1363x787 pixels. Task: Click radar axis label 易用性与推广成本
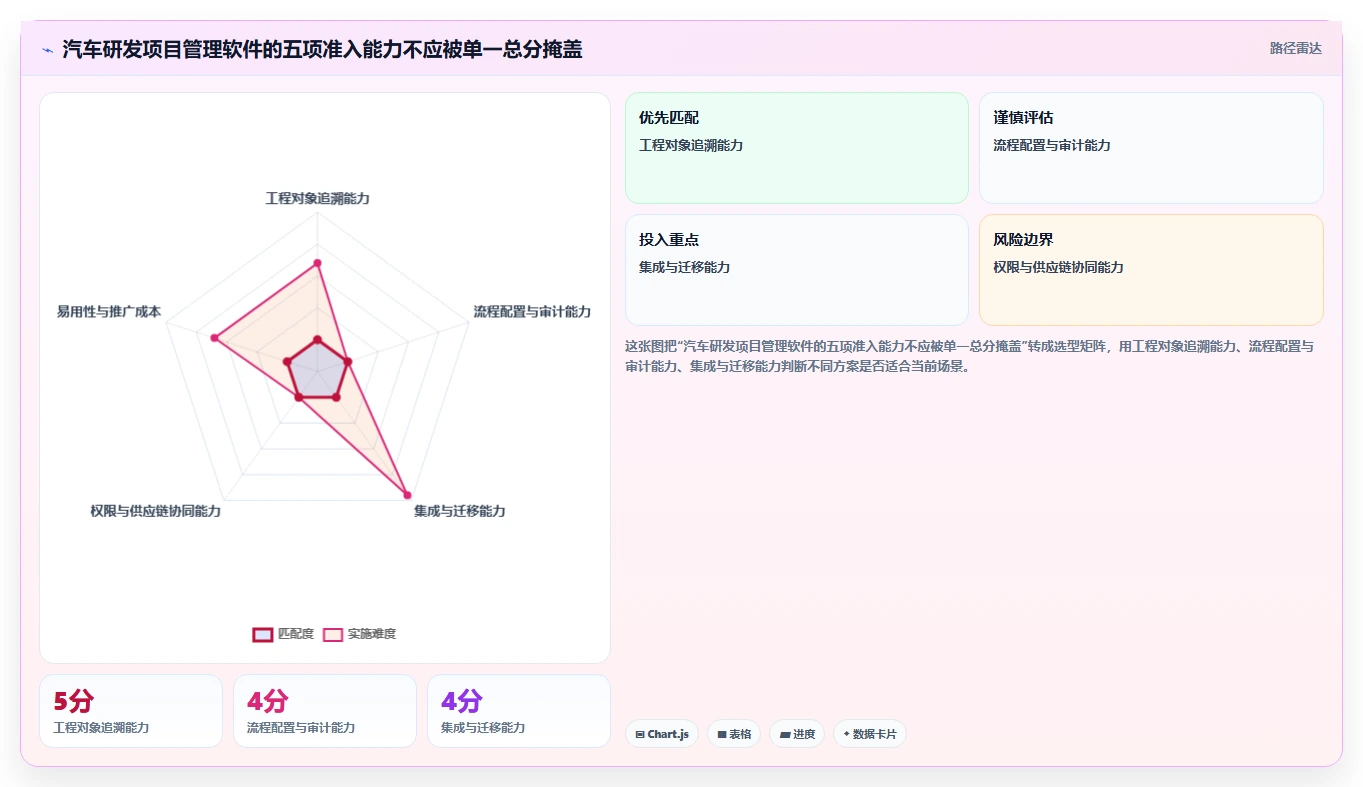(x=109, y=312)
